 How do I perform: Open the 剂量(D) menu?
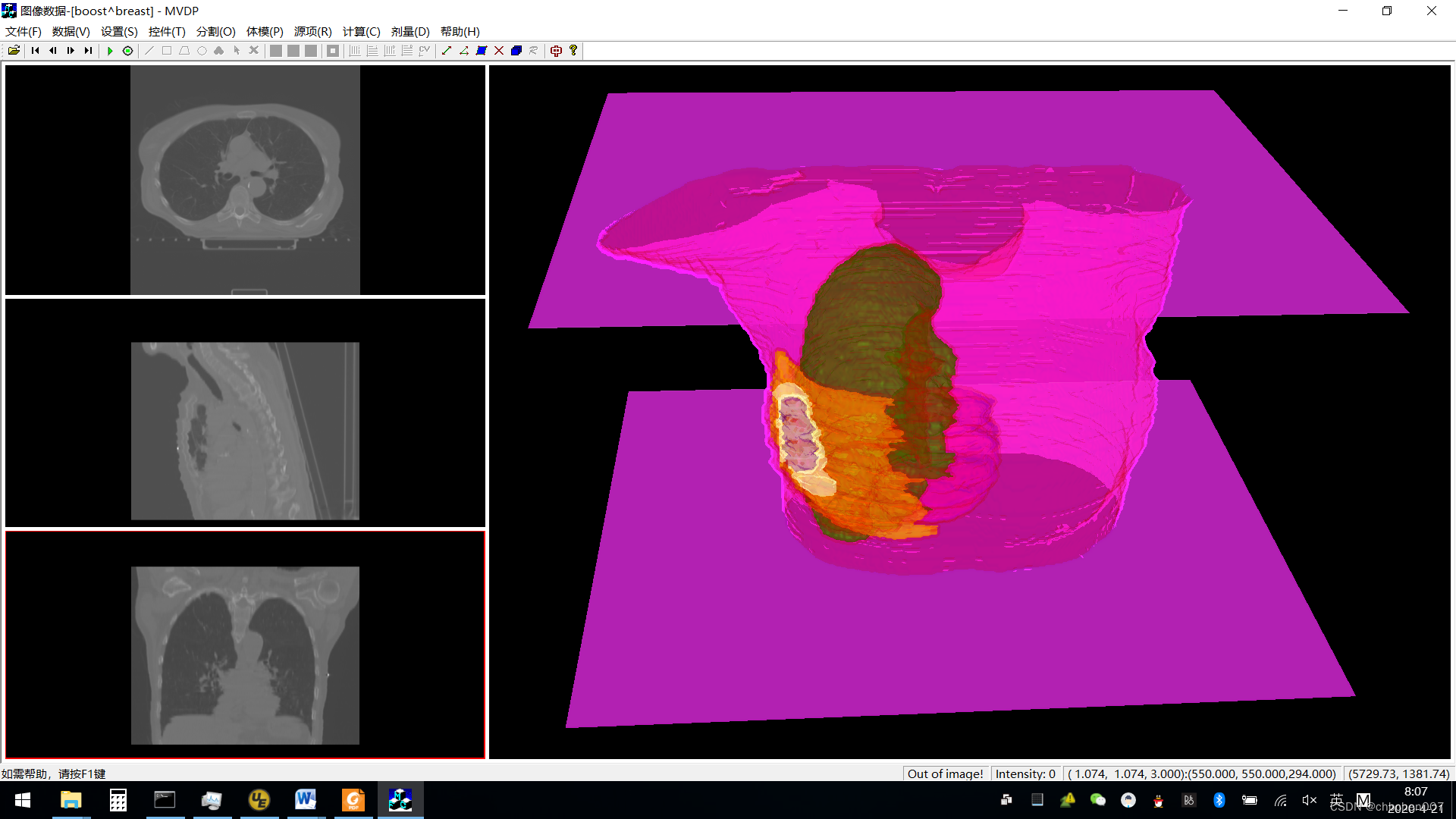click(409, 31)
